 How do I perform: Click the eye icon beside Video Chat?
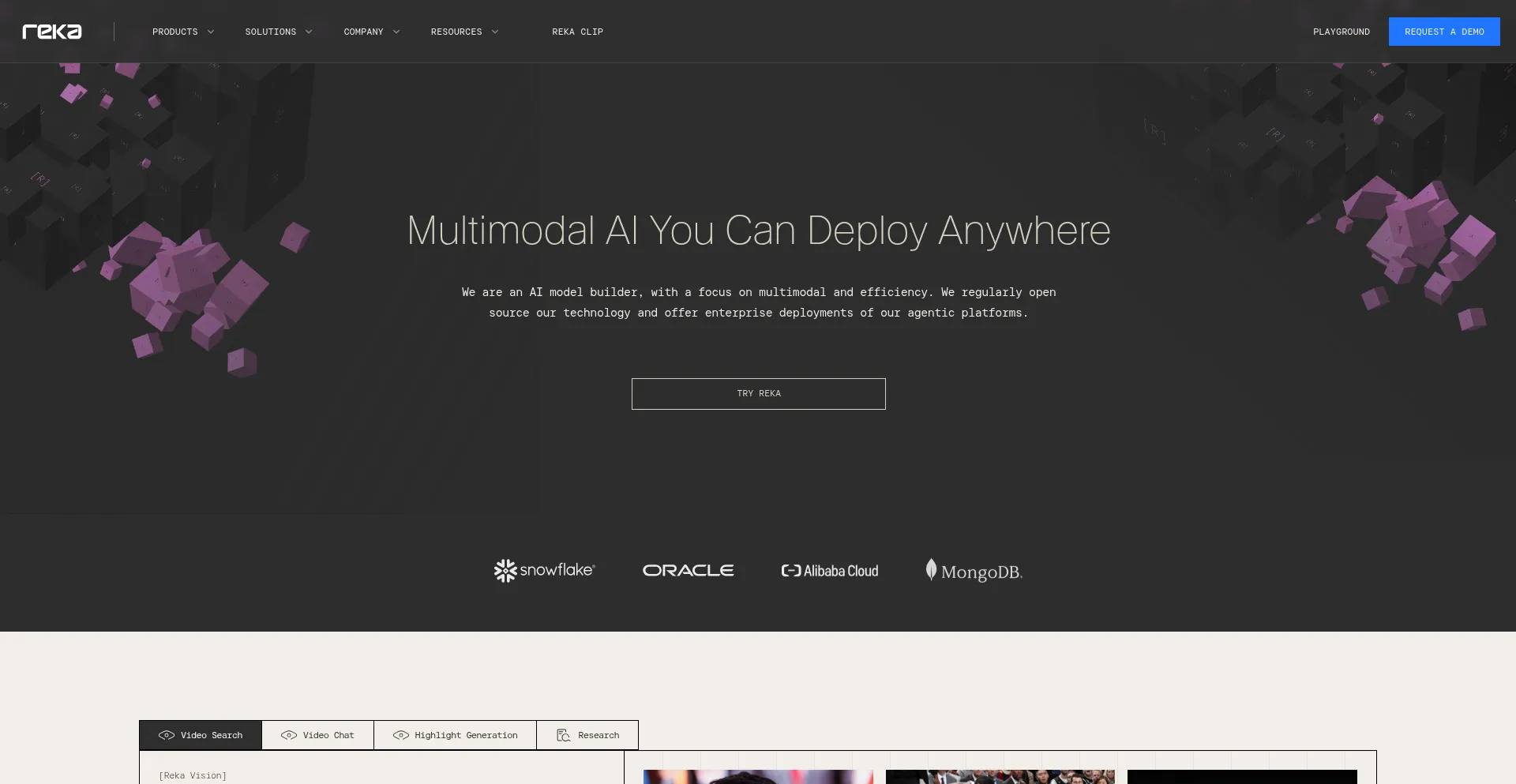coord(289,735)
